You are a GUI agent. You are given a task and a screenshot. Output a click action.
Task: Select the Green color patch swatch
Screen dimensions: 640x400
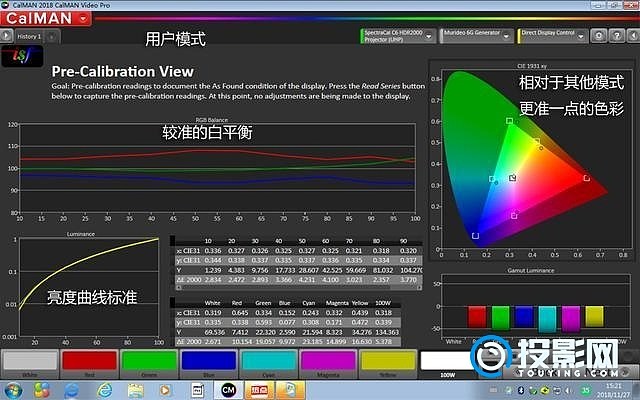tap(149, 361)
